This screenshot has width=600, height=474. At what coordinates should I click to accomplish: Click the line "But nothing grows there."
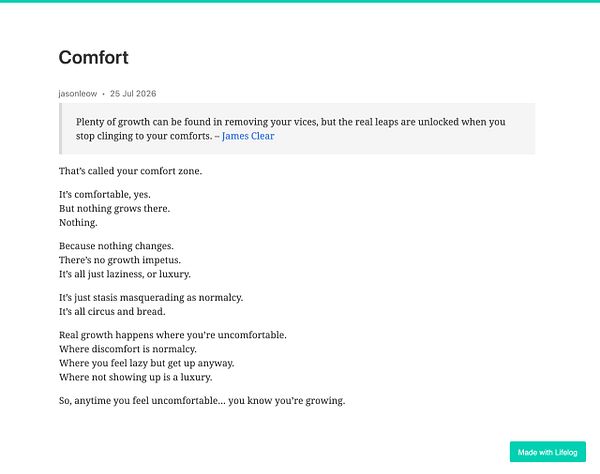[114, 208]
